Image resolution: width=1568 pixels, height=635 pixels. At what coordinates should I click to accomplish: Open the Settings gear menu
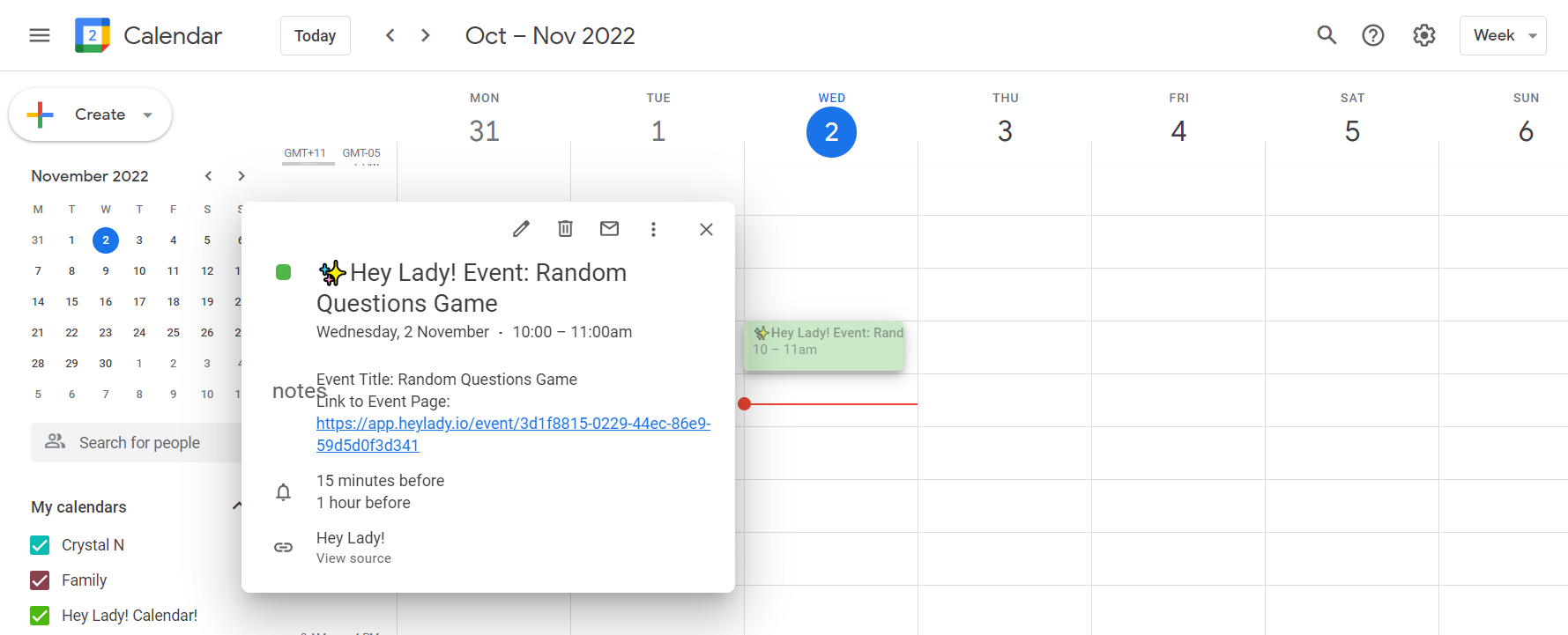(x=1423, y=35)
